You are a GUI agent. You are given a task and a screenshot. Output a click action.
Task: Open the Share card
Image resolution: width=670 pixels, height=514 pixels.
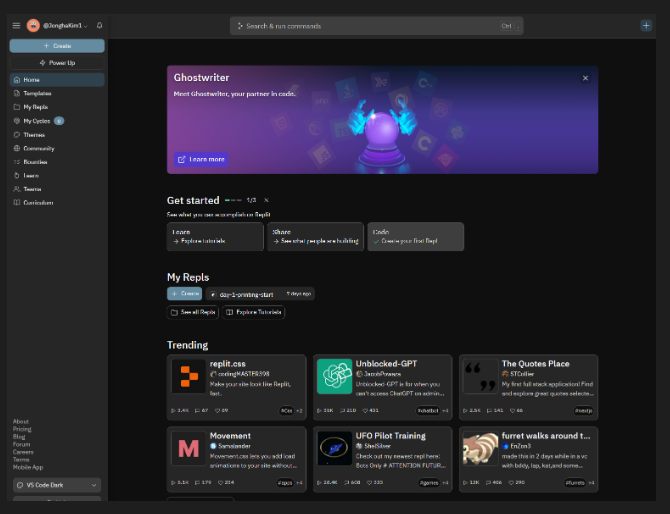(x=315, y=236)
